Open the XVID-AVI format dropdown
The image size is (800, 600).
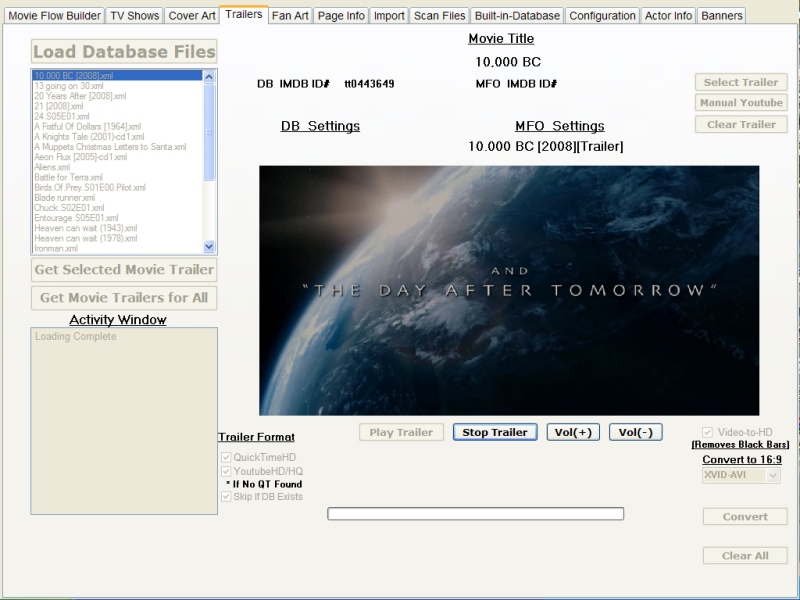[x=741, y=476]
